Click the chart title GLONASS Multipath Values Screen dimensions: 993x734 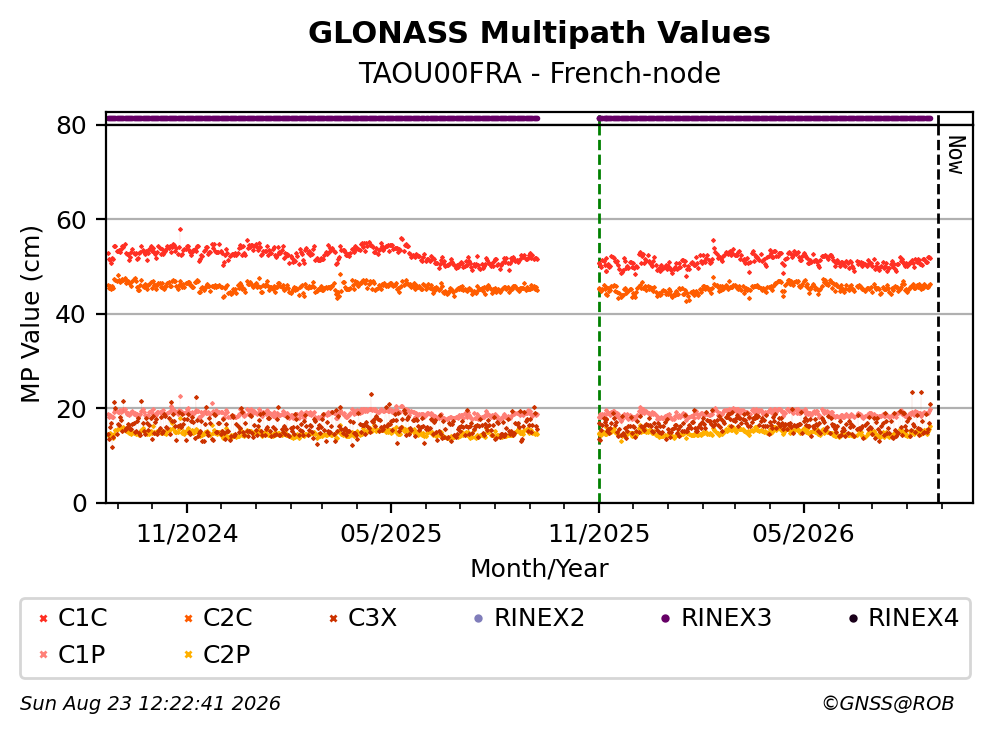click(x=539, y=33)
